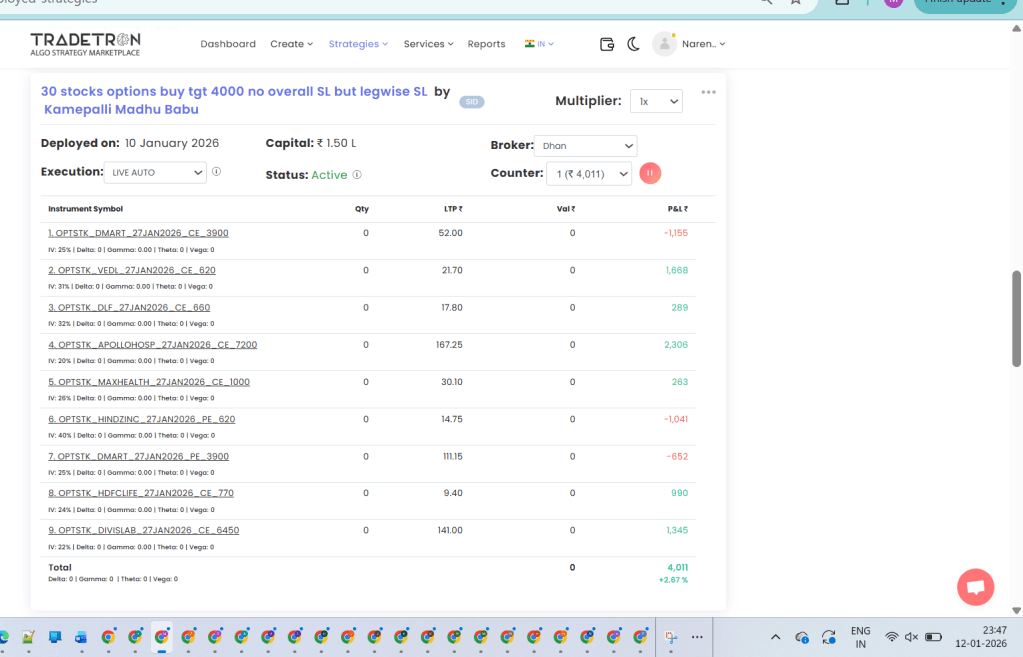
Task: Go to the Dashboard page
Action: coord(228,44)
